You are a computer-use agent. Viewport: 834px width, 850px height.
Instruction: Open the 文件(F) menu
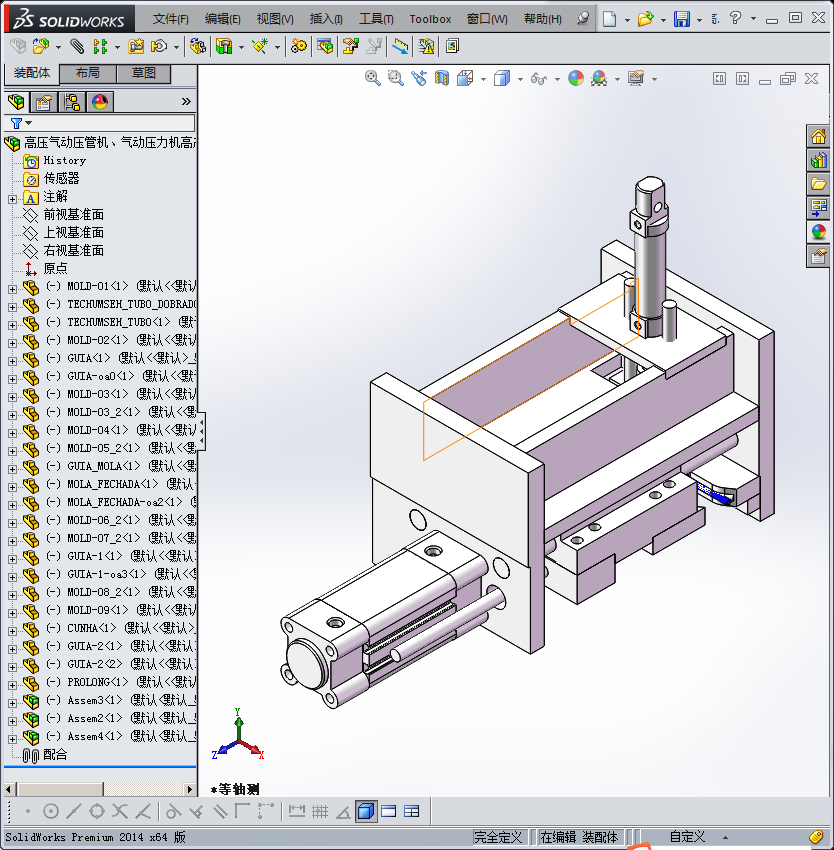171,19
